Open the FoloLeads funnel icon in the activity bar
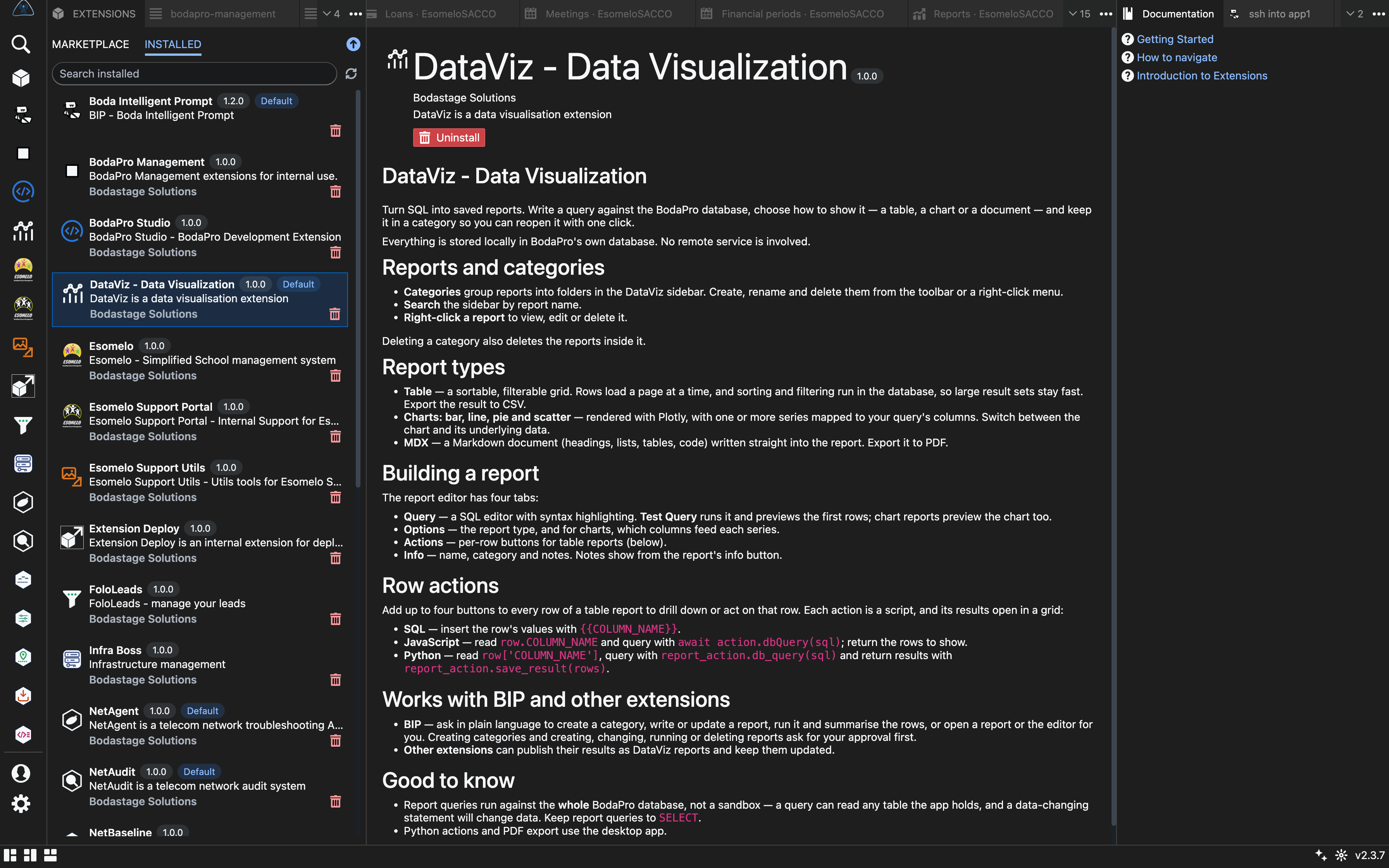This screenshot has height=868, width=1389. click(23, 425)
